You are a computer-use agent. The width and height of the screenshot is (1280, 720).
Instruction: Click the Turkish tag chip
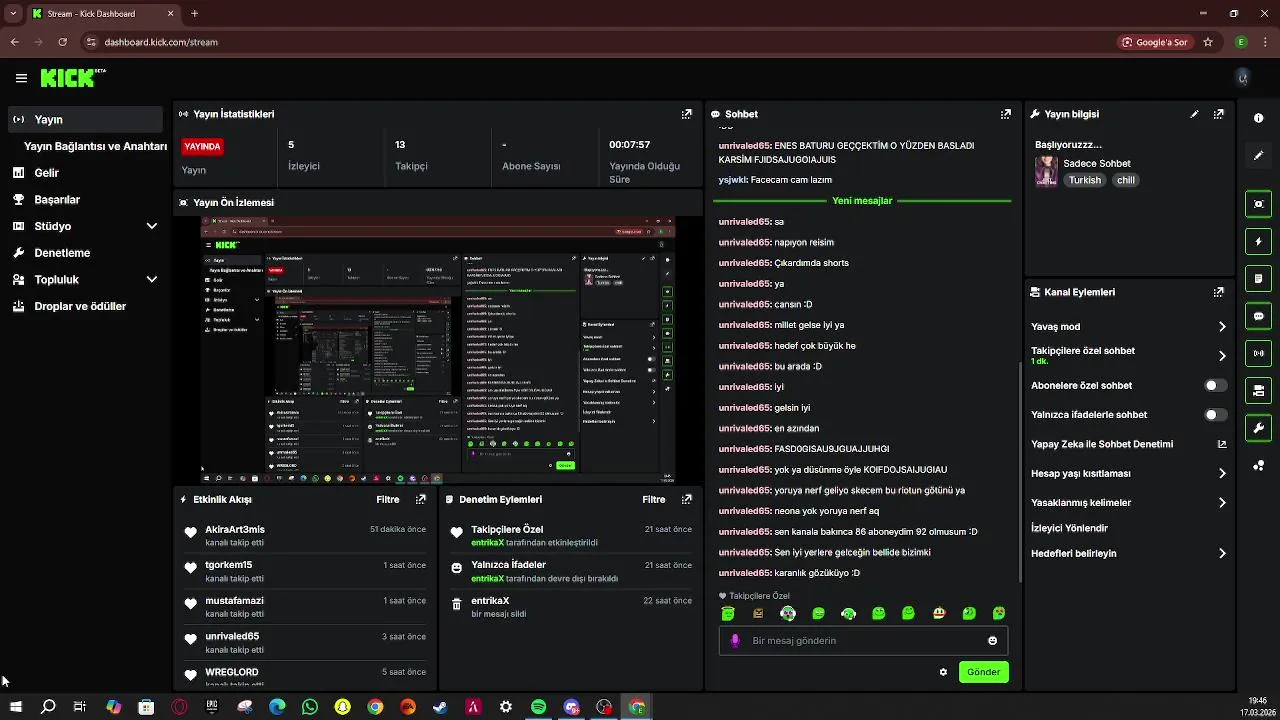click(x=1084, y=180)
